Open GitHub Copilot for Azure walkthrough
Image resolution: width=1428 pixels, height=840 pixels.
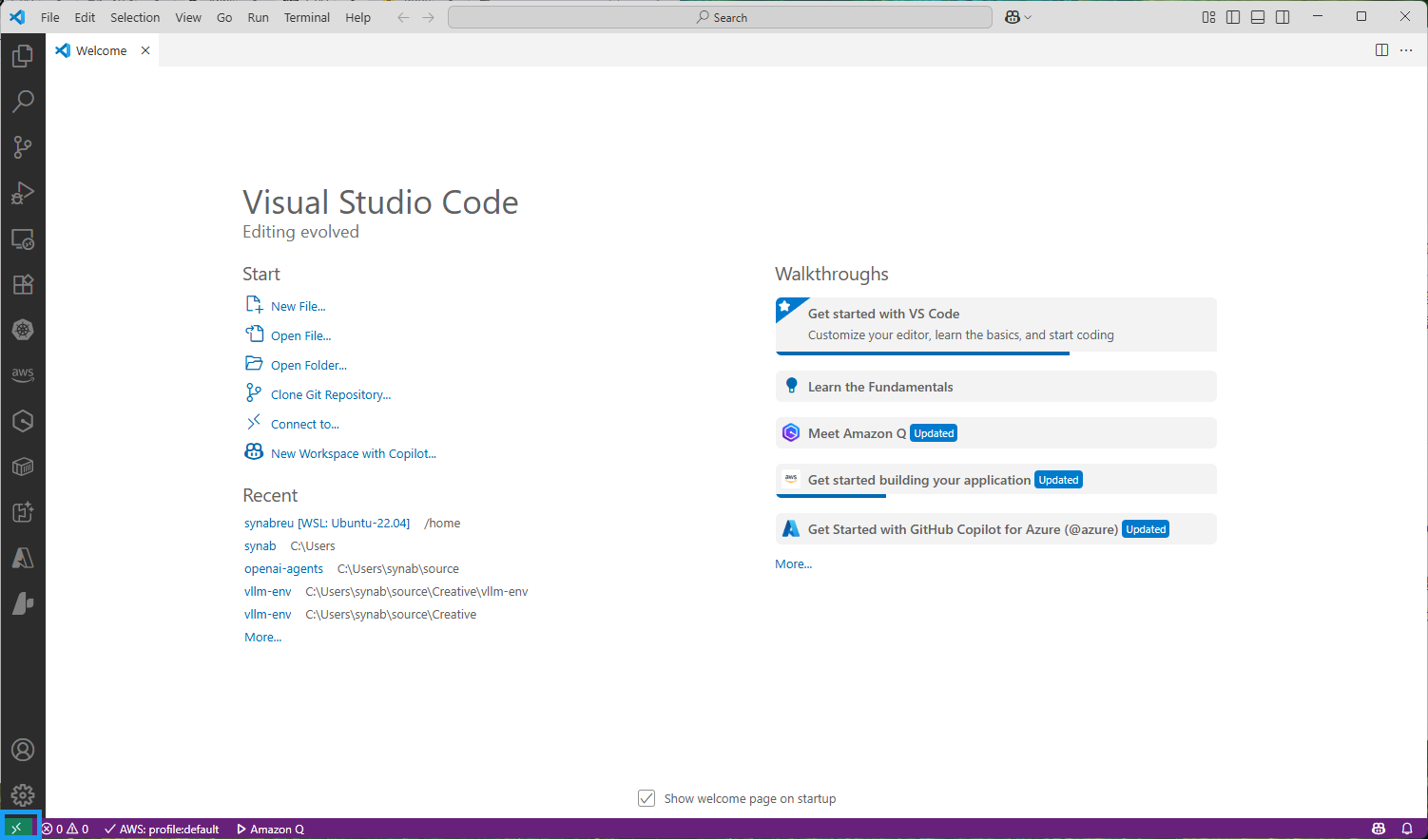pyautogui.click(x=995, y=529)
